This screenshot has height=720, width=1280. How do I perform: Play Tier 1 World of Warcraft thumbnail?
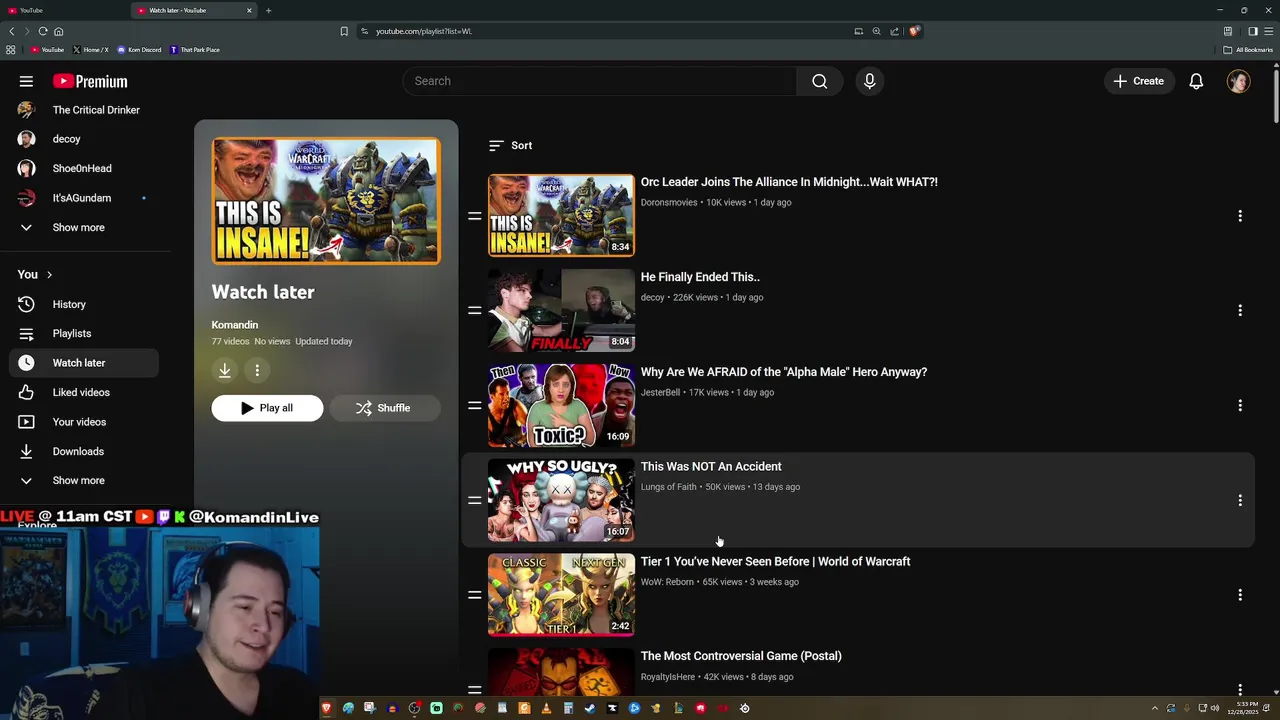tap(561, 595)
